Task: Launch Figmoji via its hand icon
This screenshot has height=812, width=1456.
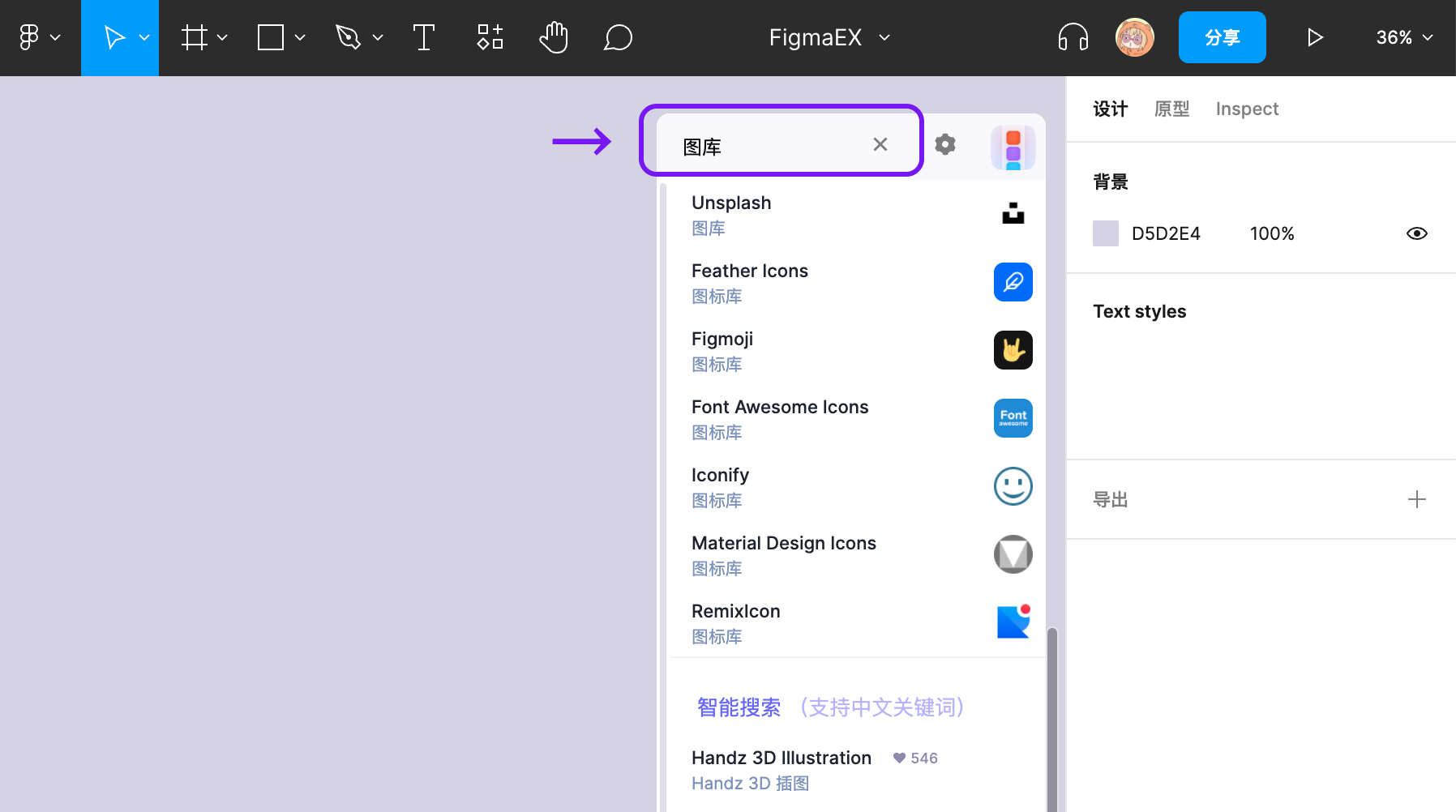Action: [x=1013, y=350]
